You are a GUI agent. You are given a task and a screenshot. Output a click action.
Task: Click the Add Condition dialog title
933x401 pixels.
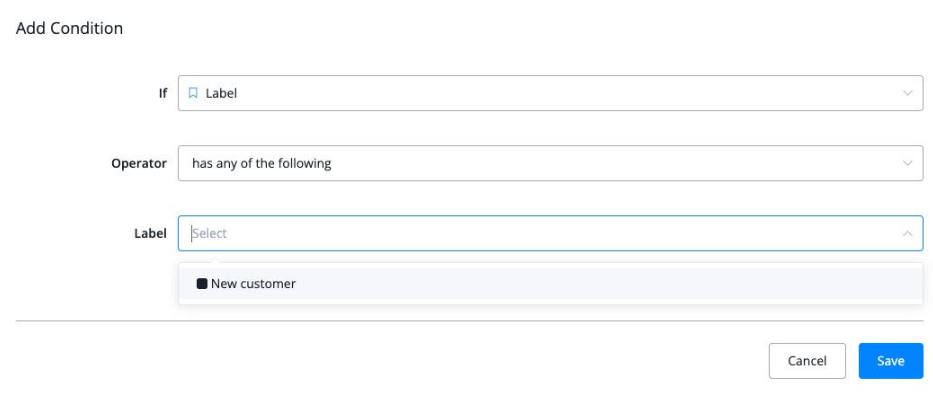[x=70, y=28]
